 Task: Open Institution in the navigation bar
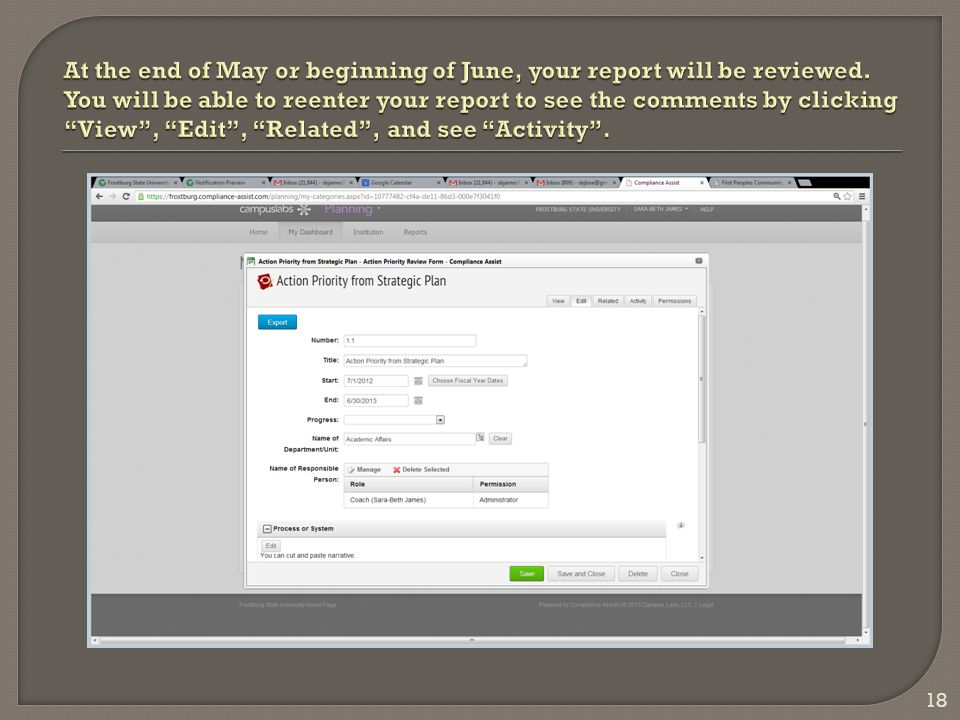tap(368, 233)
